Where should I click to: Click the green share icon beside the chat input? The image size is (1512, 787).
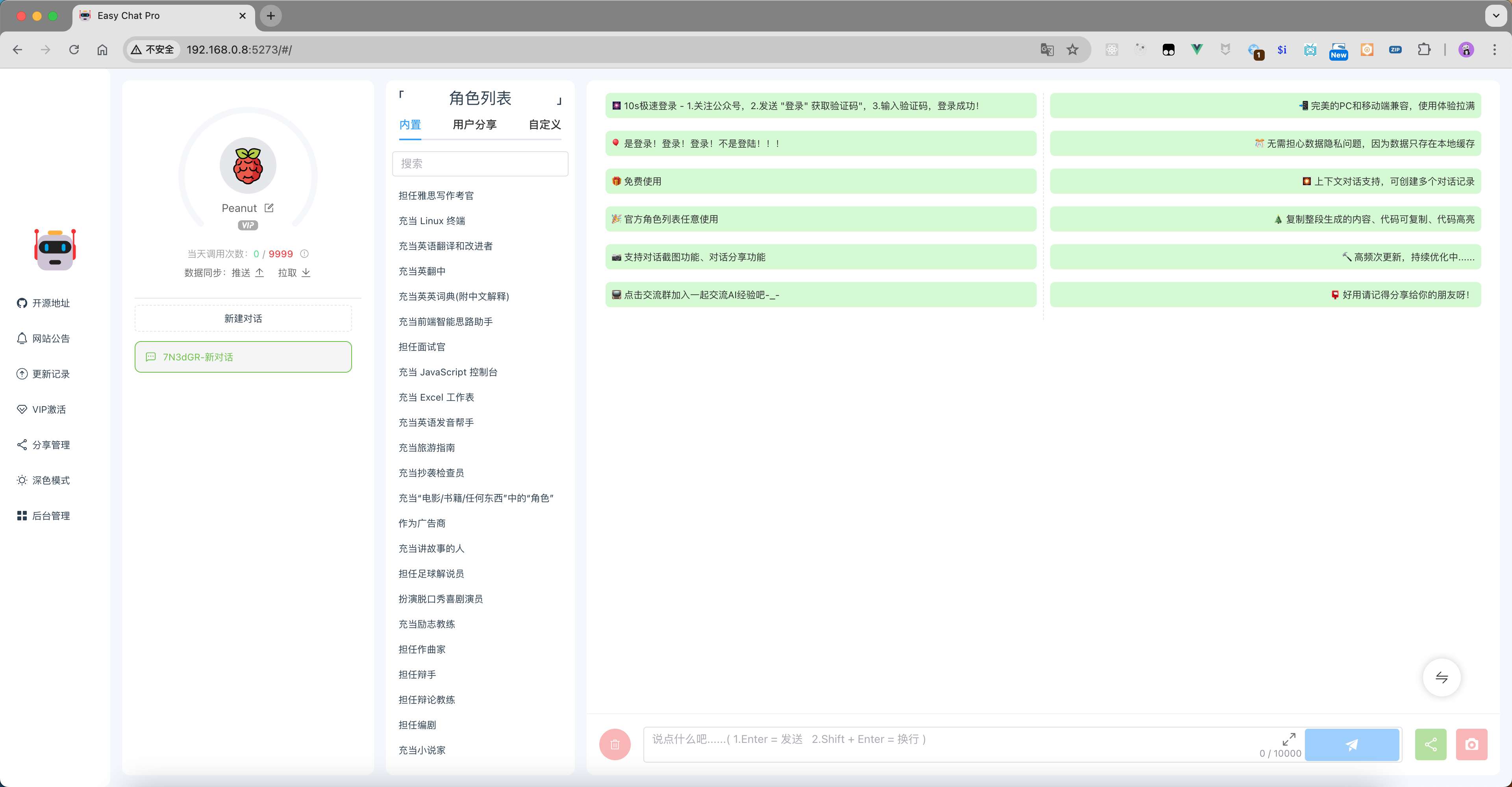pyautogui.click(x=1430, y=744)
